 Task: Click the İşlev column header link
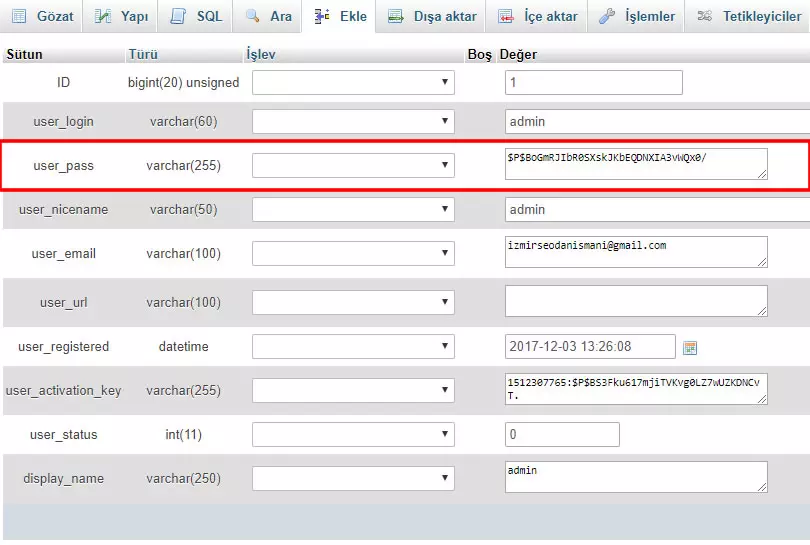pos(260,54)
